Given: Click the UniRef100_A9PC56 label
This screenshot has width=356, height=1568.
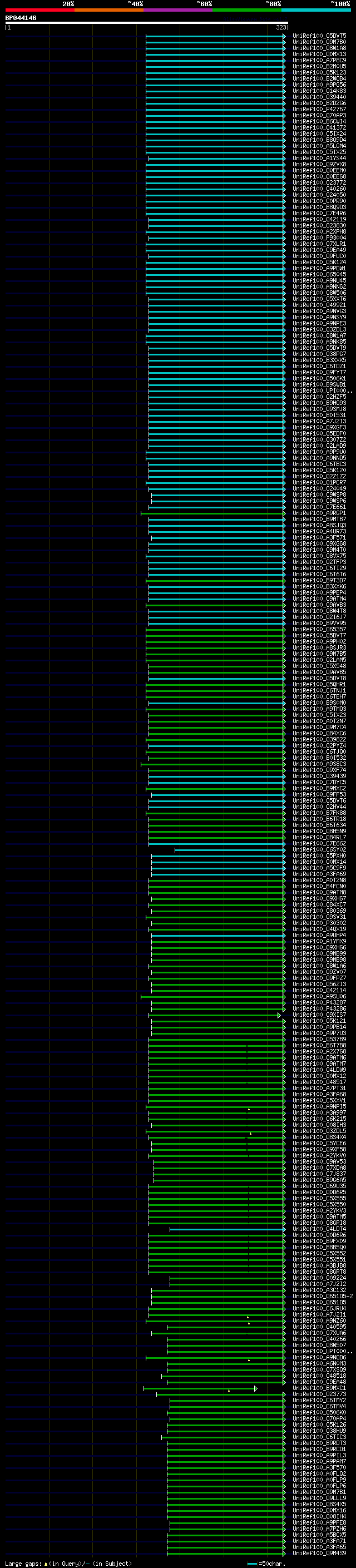Looking at the screenshot, I should coord(319,85).
